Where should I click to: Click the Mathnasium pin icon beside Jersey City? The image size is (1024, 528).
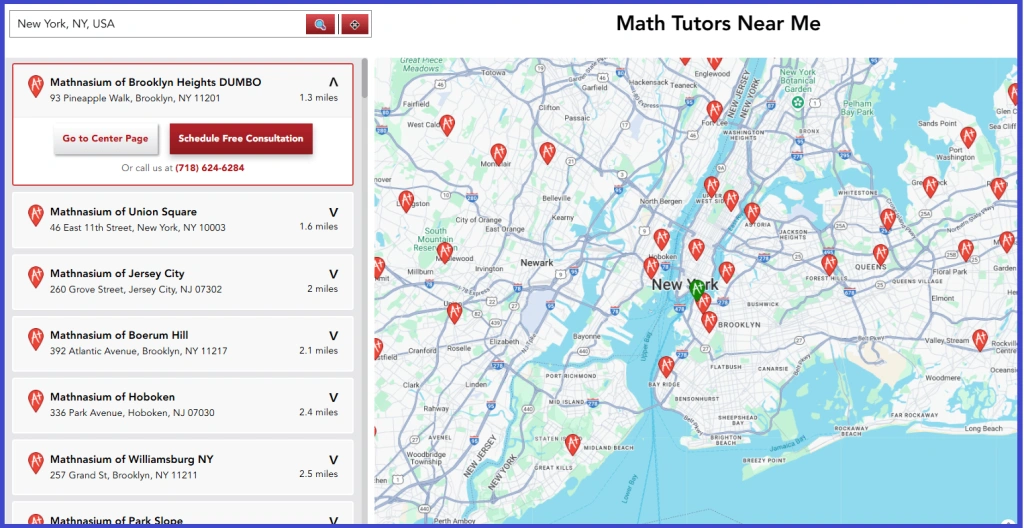point(36,277)
